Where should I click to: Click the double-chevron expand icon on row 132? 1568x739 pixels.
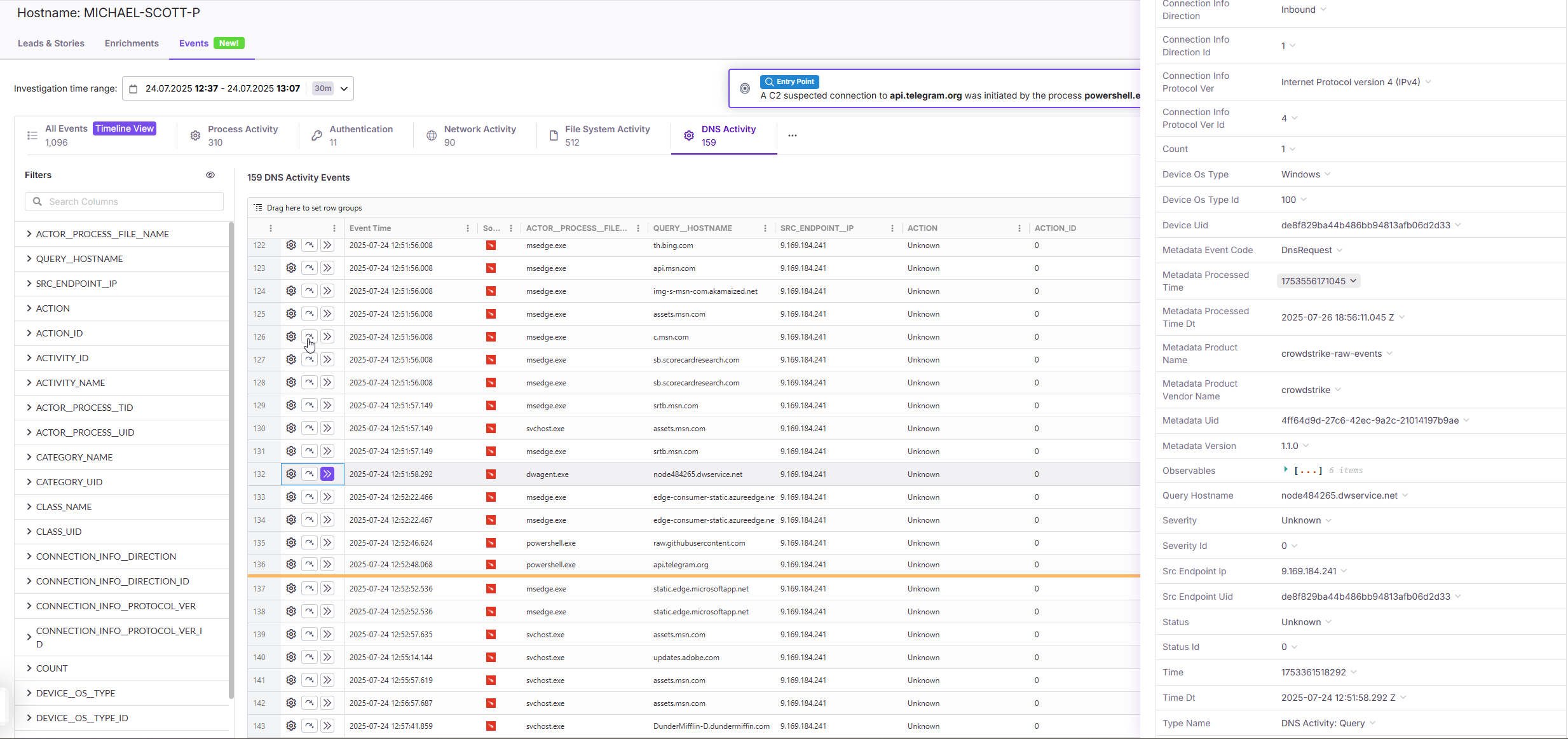327,474
